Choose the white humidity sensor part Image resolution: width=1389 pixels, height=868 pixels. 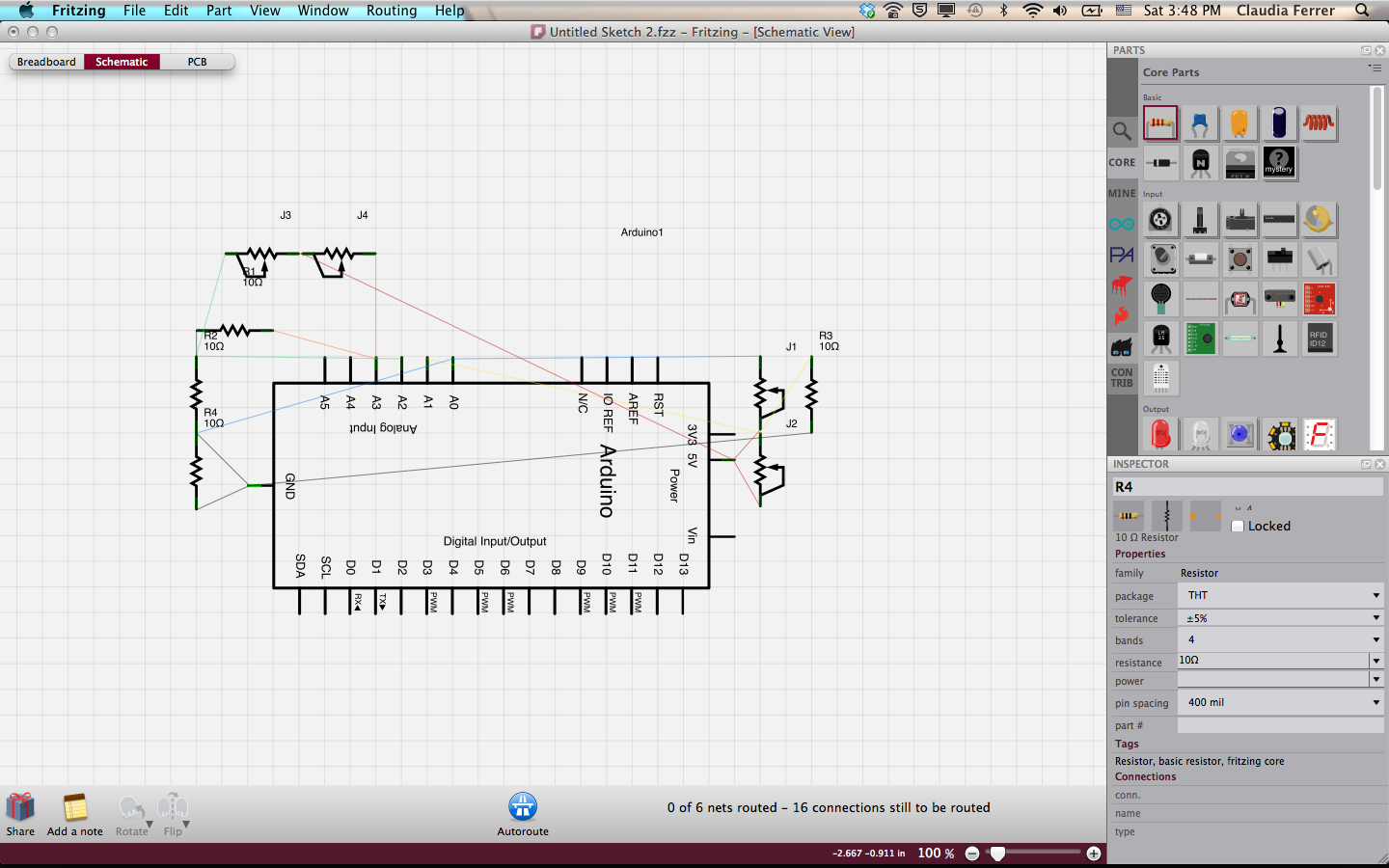click(1160, 378)
